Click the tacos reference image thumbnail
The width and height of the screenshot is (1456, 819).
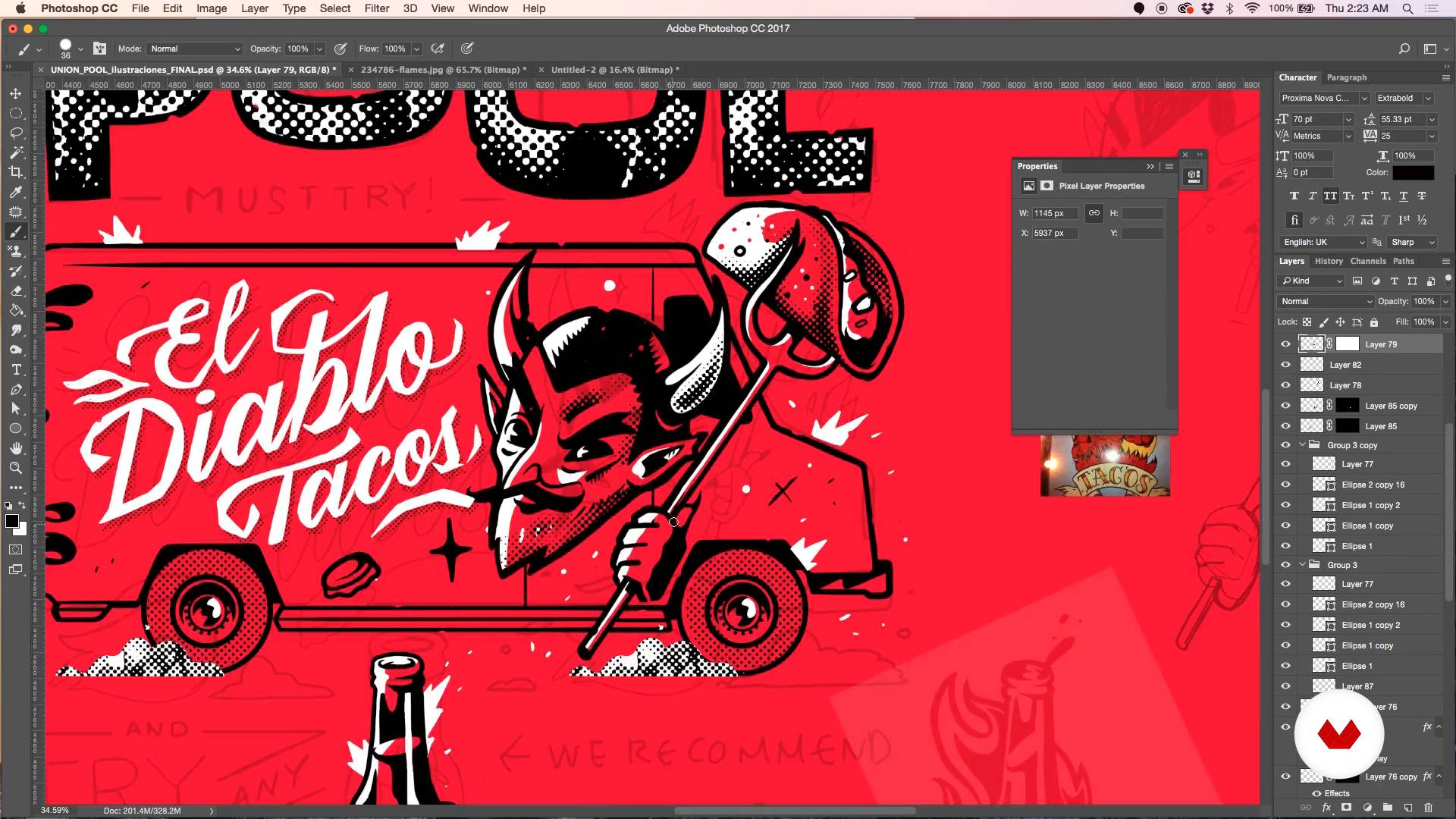[x=1105, y=466]
